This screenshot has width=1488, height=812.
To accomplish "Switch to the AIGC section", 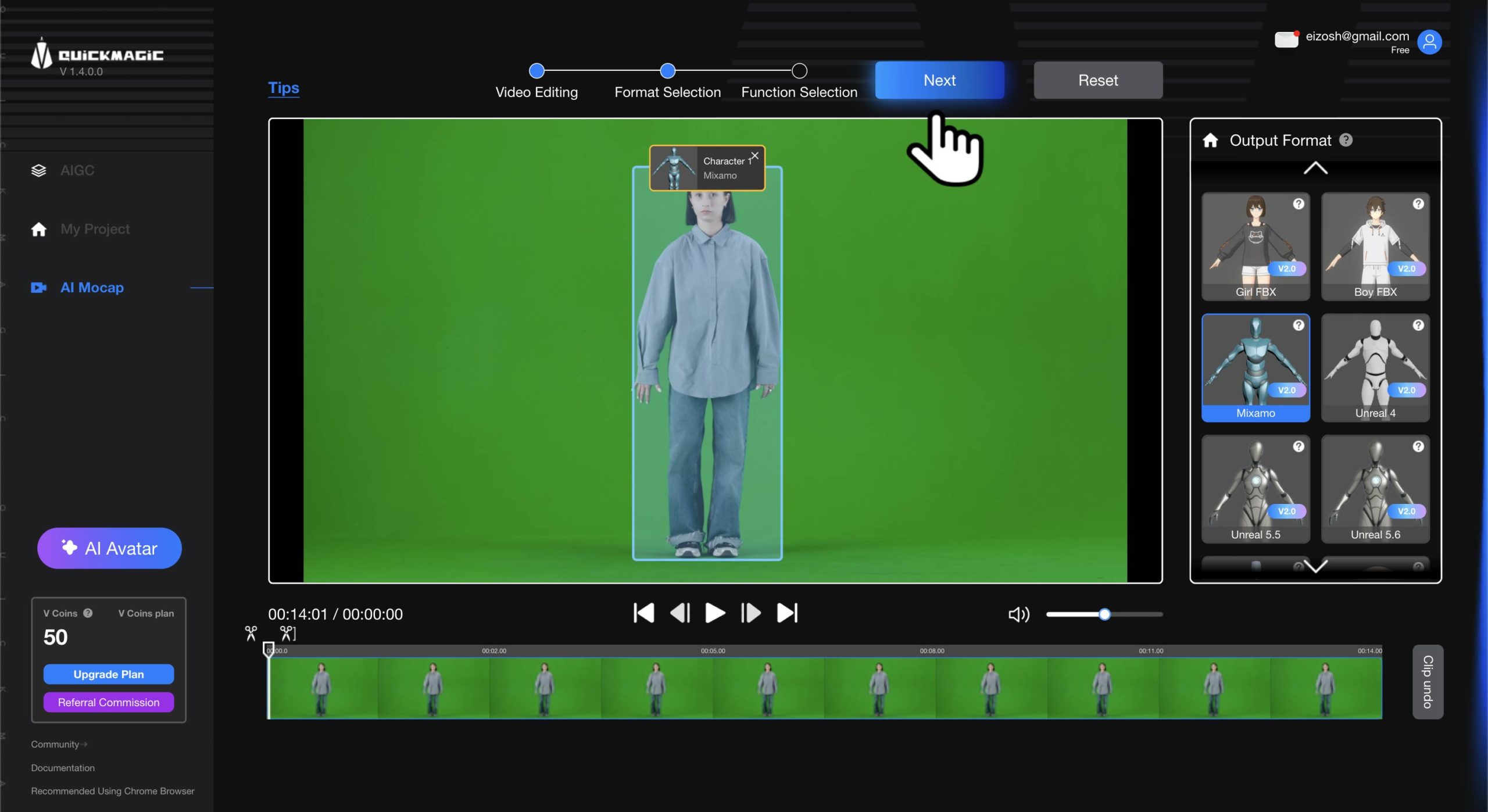I will [x=77, y=170].
